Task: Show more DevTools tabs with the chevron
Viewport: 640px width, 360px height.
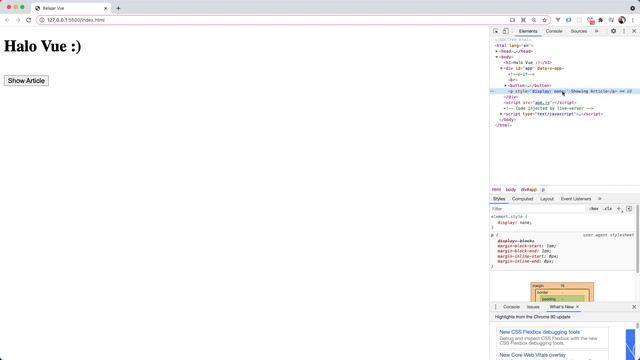Action: 596,31
